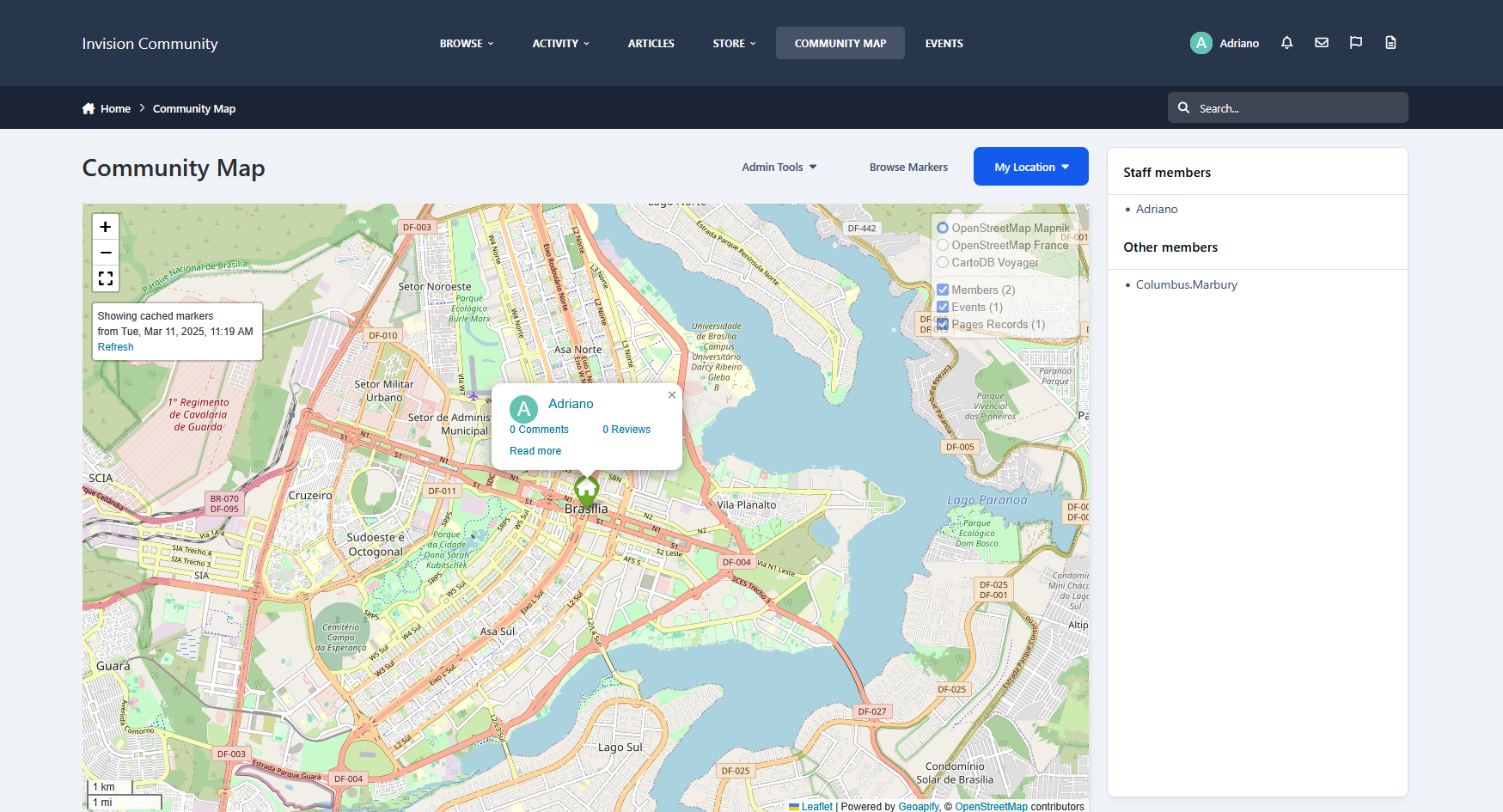
Task: Open staff member Adriano in sidebar
Action: point(1157,209)
